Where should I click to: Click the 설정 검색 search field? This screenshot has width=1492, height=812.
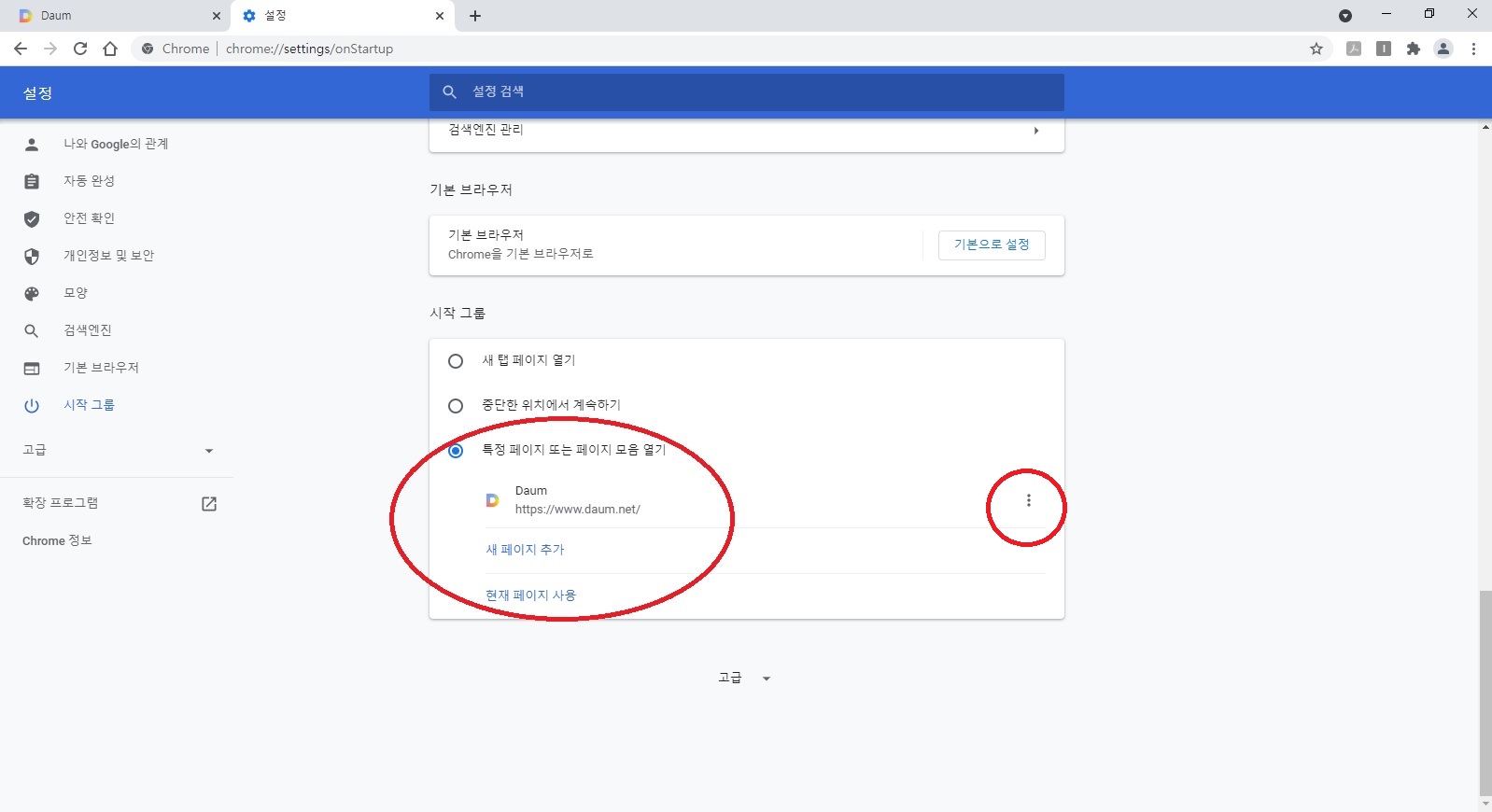tap(747, 91)
